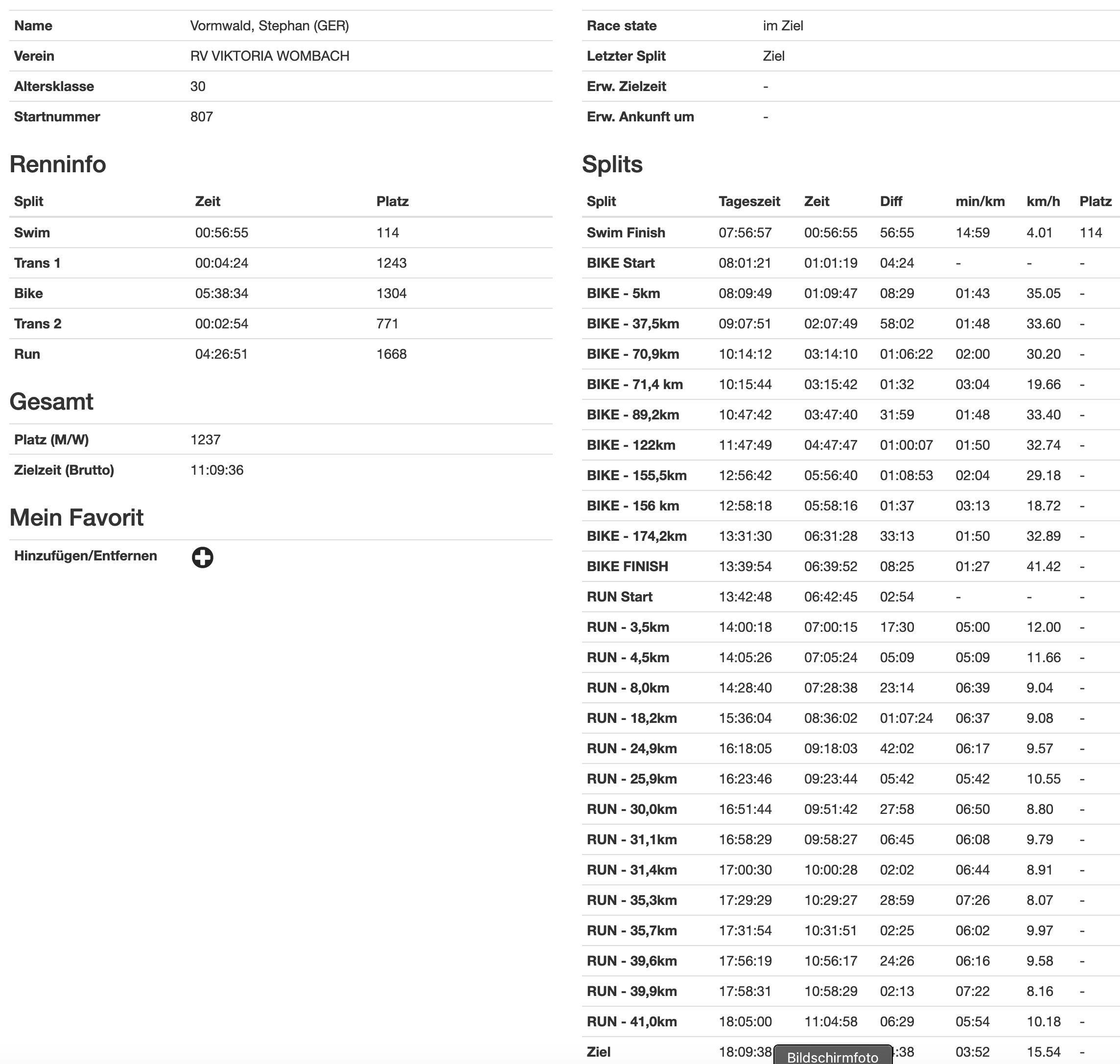
Task: Click the RUN - 3,5km split label
Action: 628,627
